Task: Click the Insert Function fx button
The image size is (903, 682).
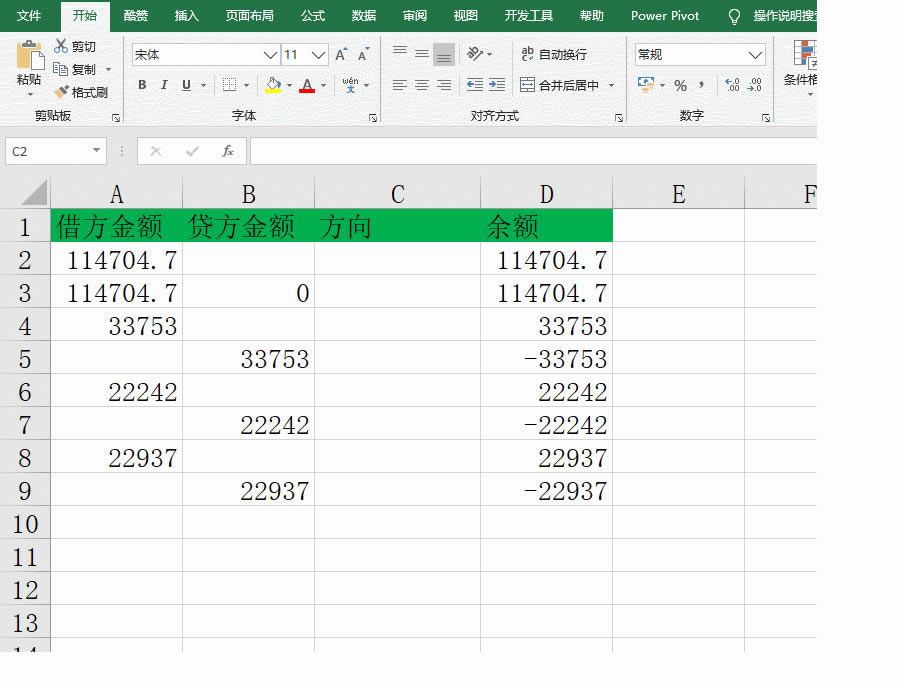Action: coord(228,151)
